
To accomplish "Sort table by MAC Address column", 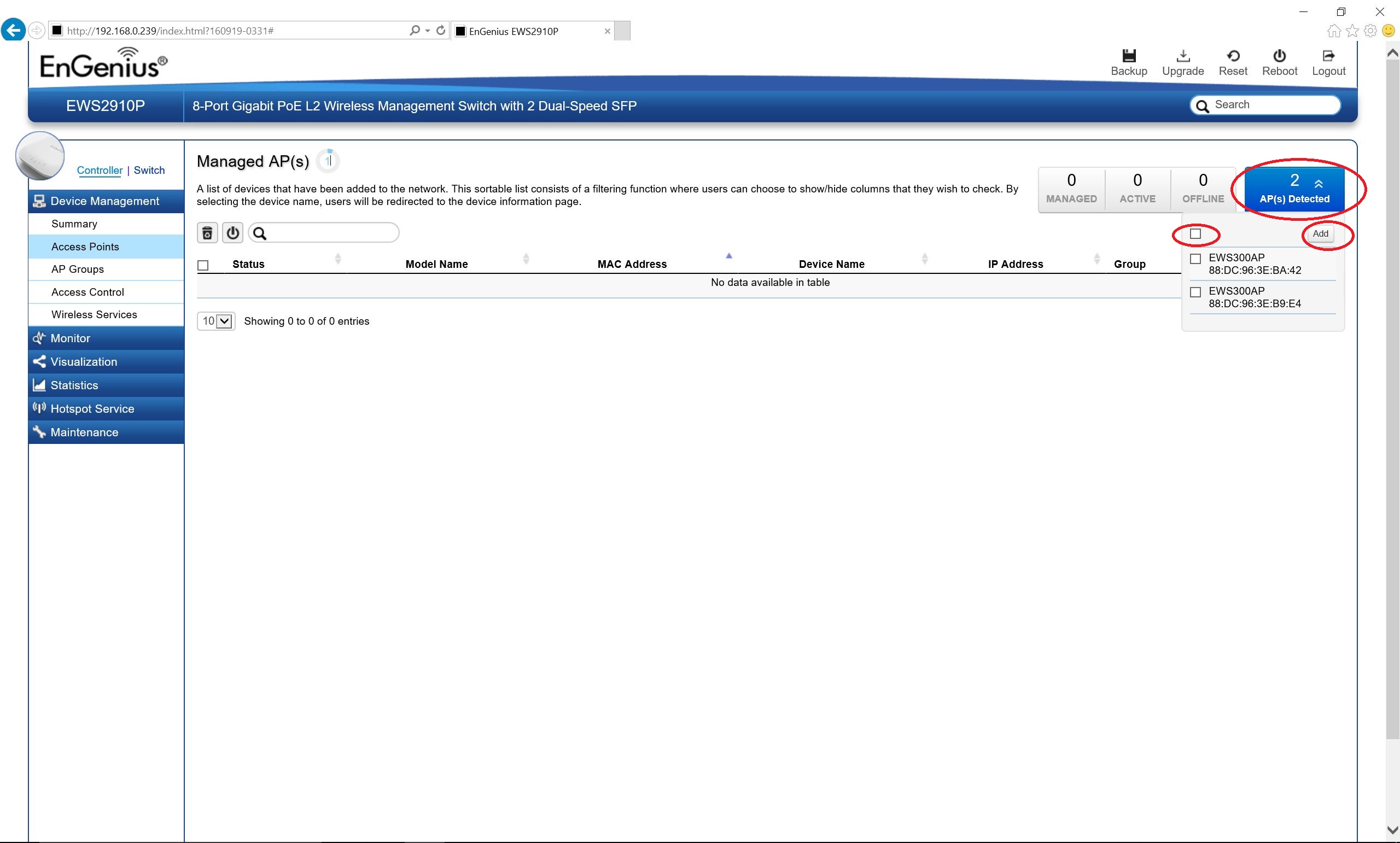I will pos(632,264).
